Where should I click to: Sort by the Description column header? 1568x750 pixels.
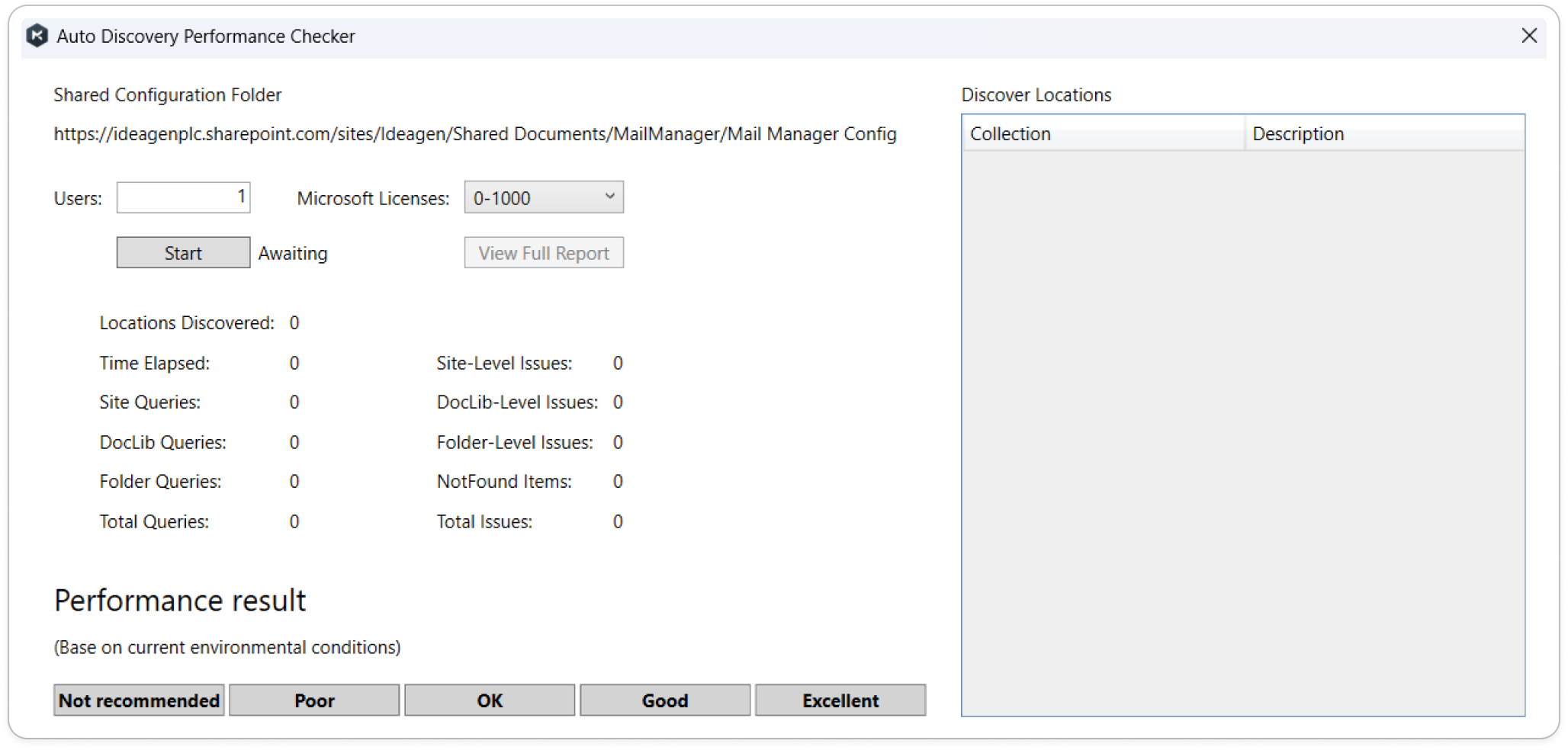(x=1383, y=133)
